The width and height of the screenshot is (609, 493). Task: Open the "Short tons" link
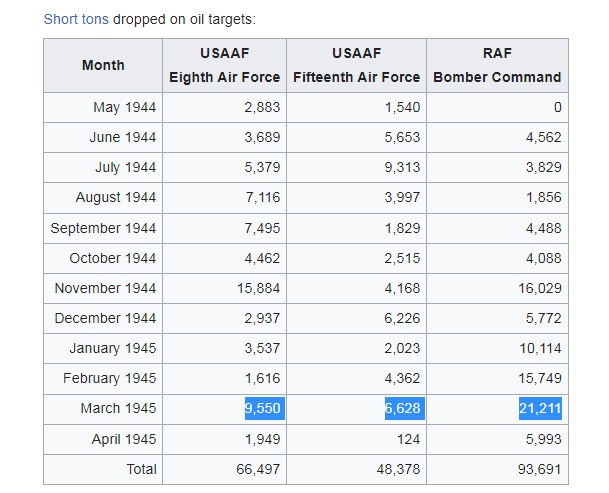76,19
